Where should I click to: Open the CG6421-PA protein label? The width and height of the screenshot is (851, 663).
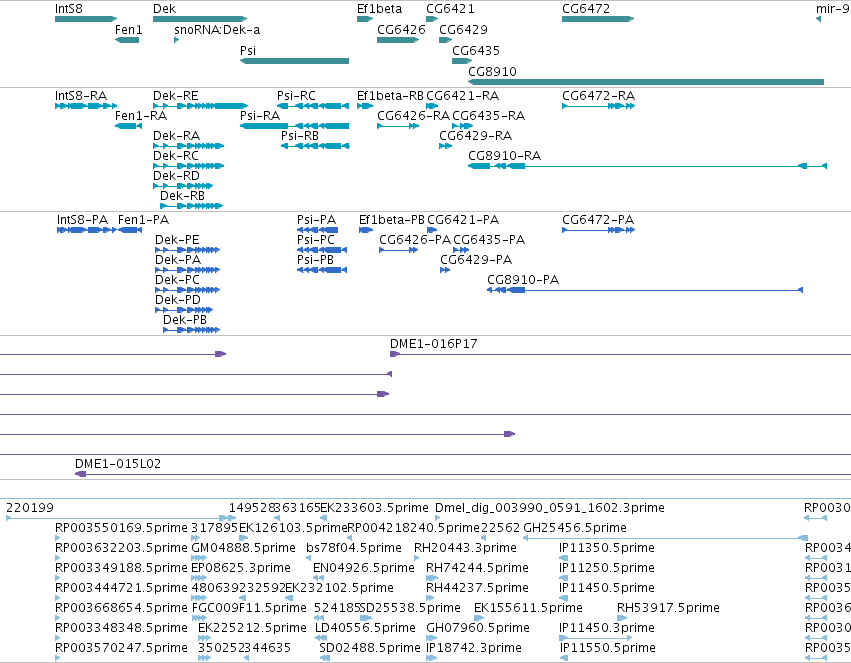463,220
